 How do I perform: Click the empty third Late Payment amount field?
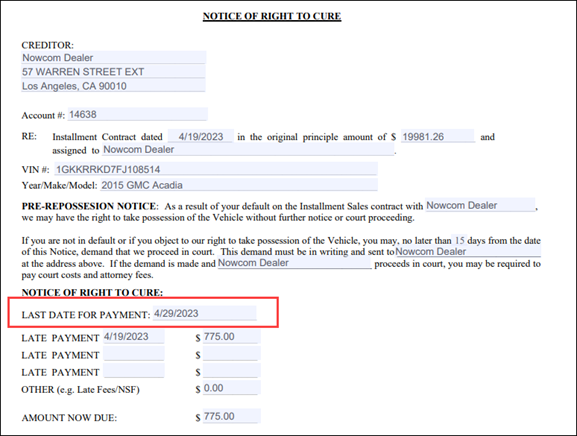tap(231, 371)
